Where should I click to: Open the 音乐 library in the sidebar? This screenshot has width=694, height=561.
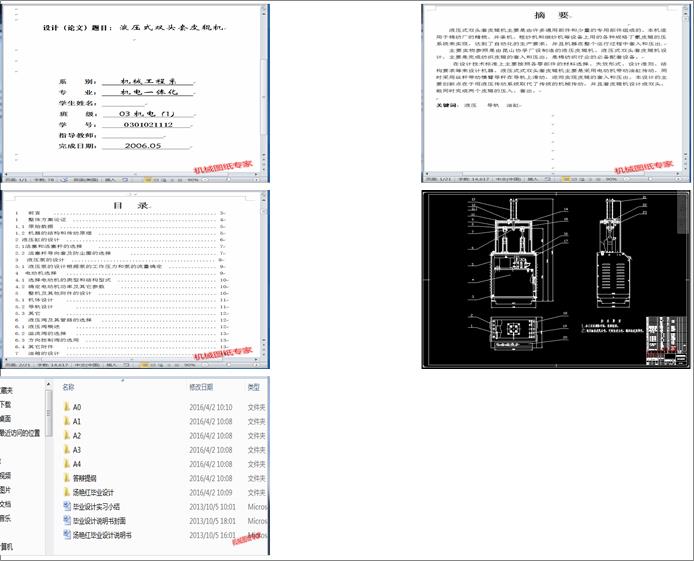5,518
